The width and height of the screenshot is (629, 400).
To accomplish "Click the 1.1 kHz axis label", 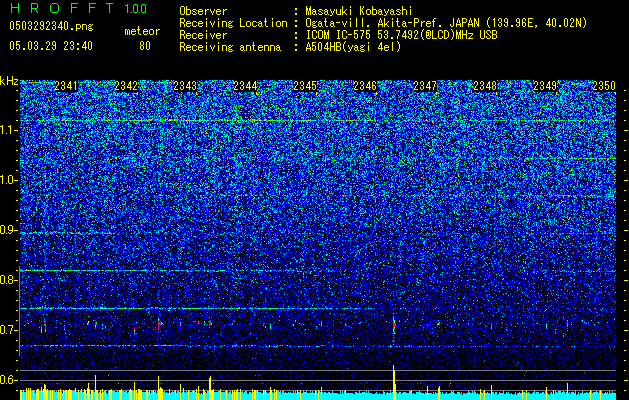I will click(7, 130).
